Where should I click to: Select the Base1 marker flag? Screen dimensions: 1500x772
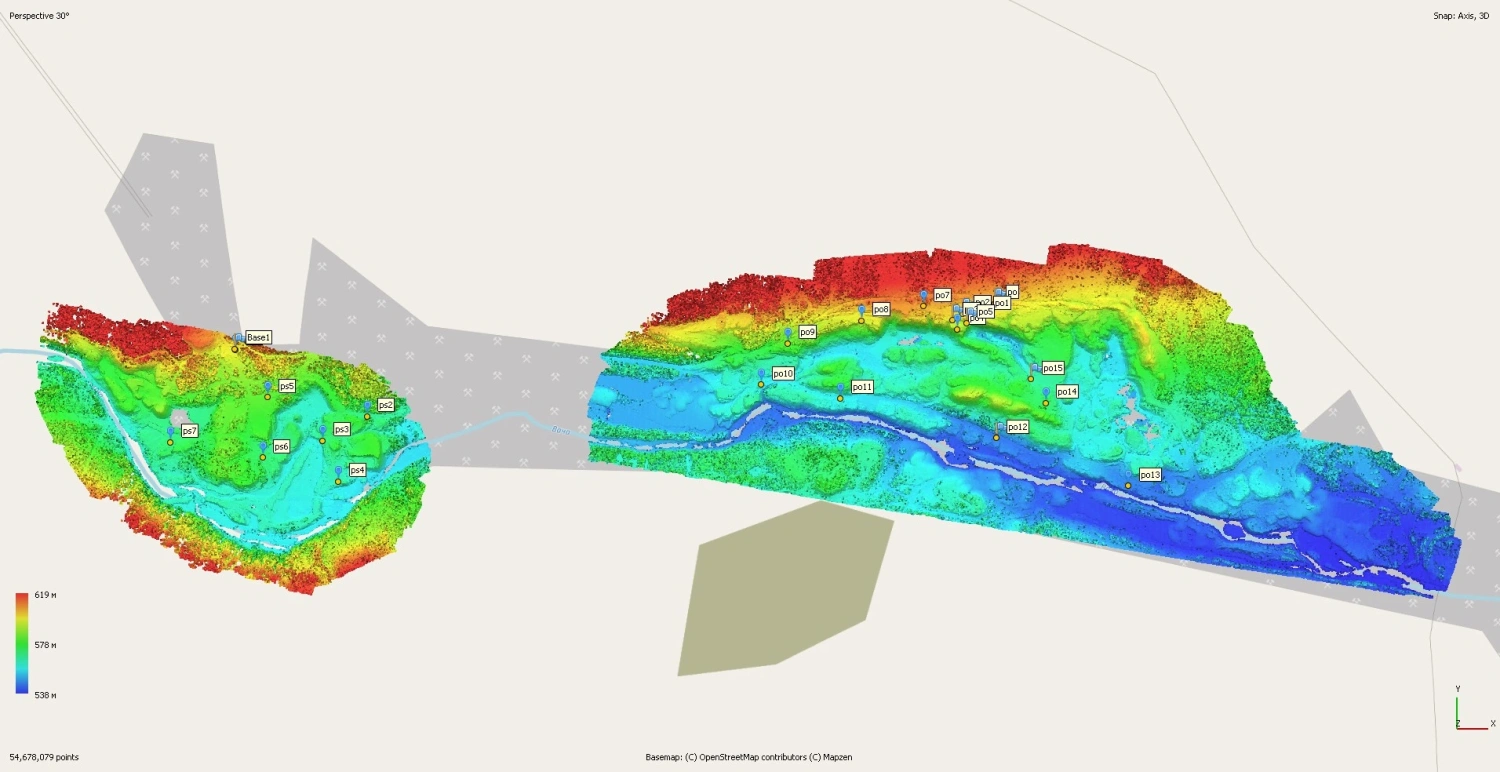[238, 338]
